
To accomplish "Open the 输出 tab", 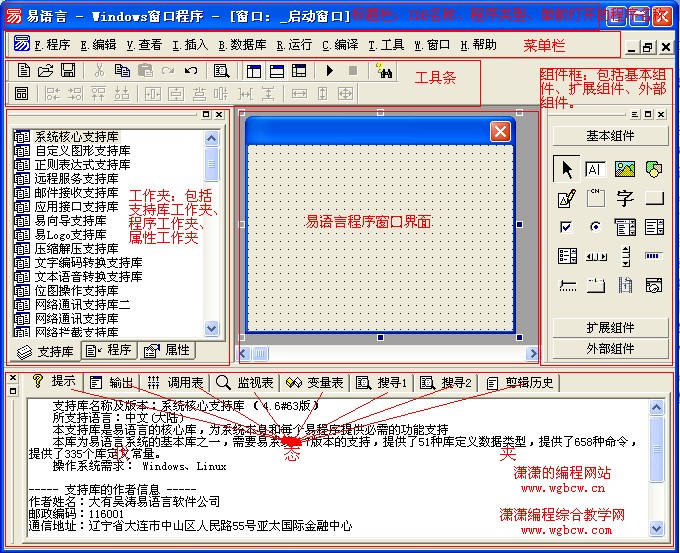I will [111, 383].
